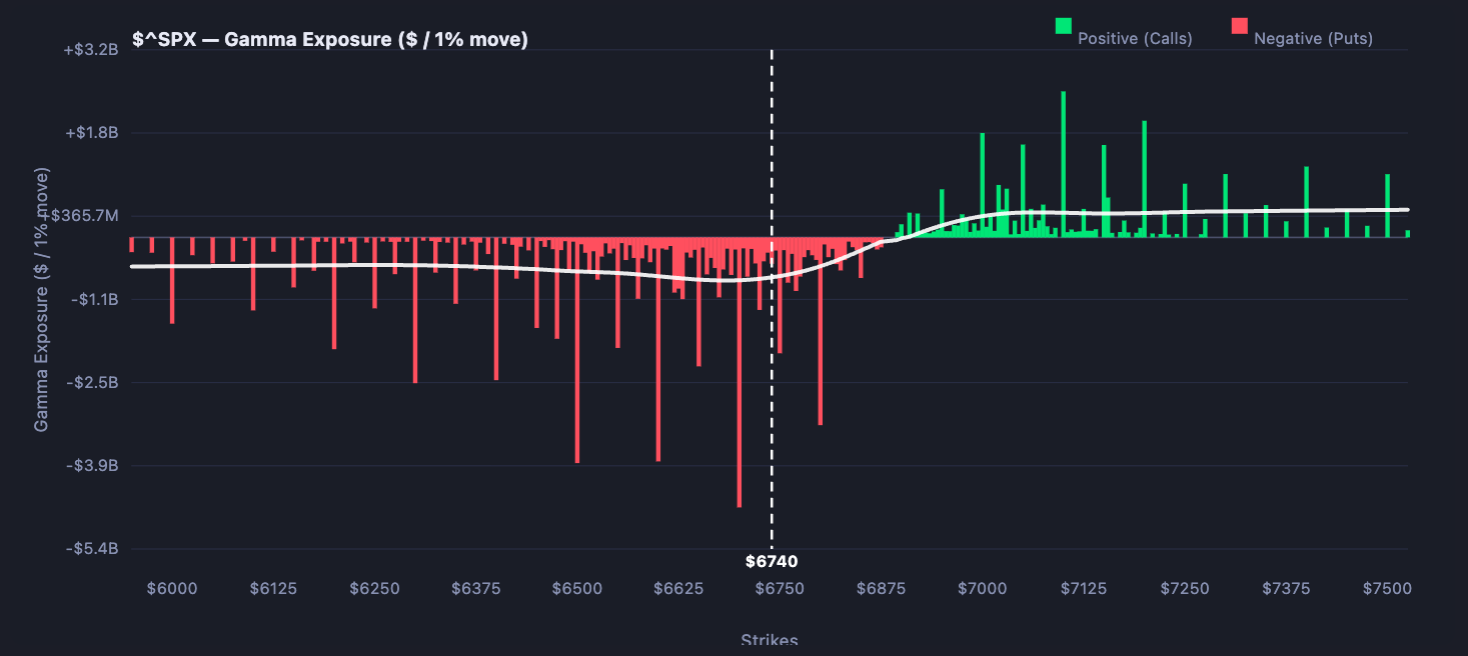Click the $7500 strike axis label
The height and width of the screenshot is (656, 1468).
coord(1387,588)
